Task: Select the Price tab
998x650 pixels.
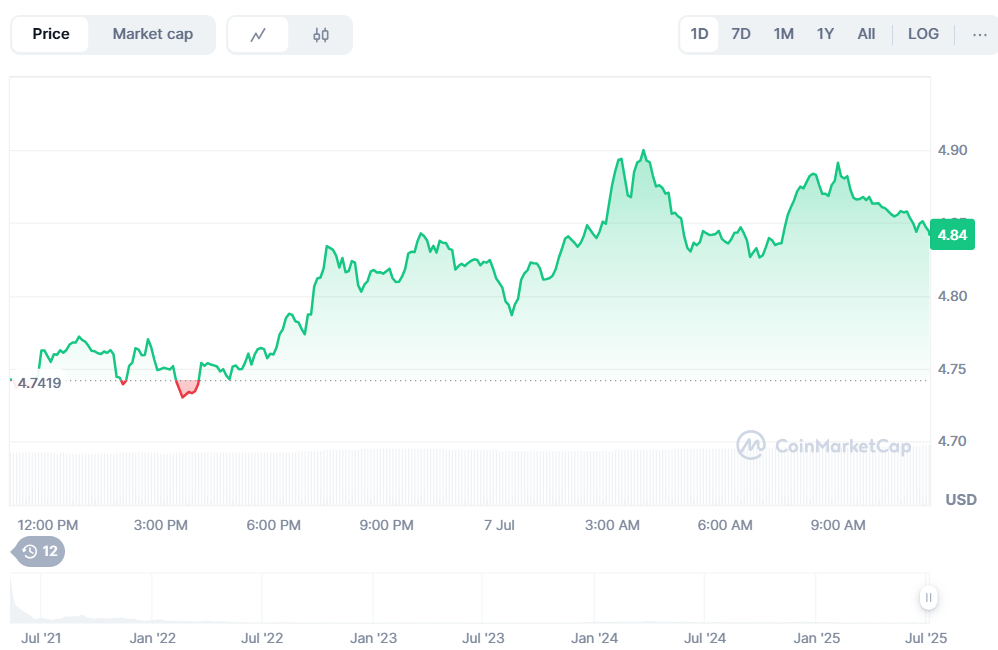Action: (51, 34)
